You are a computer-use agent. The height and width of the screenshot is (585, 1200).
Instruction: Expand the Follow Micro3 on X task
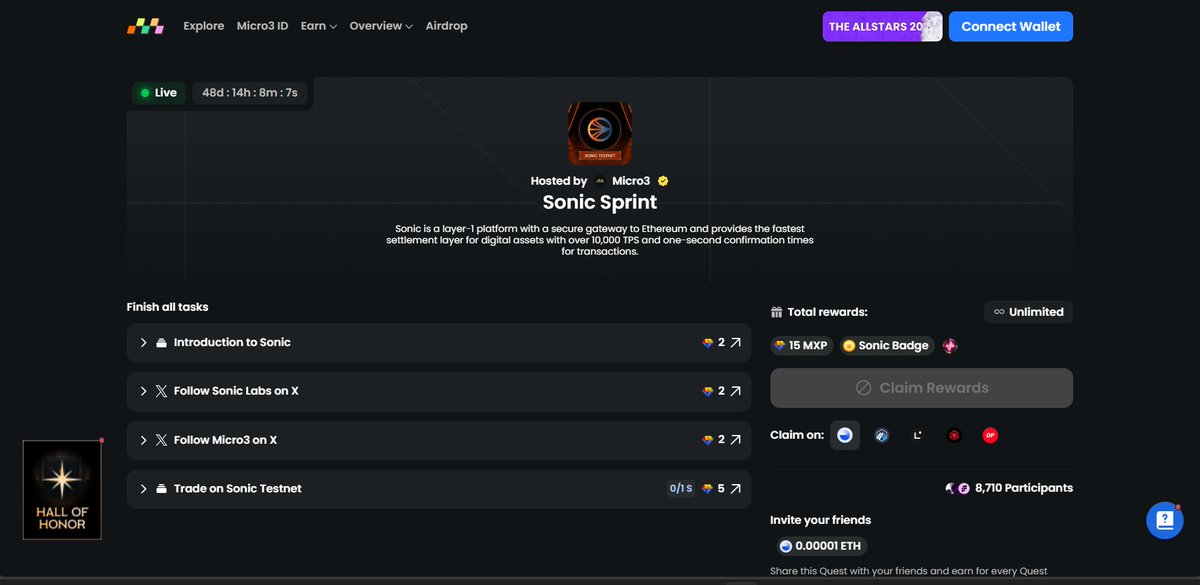(x=144, y=440)
